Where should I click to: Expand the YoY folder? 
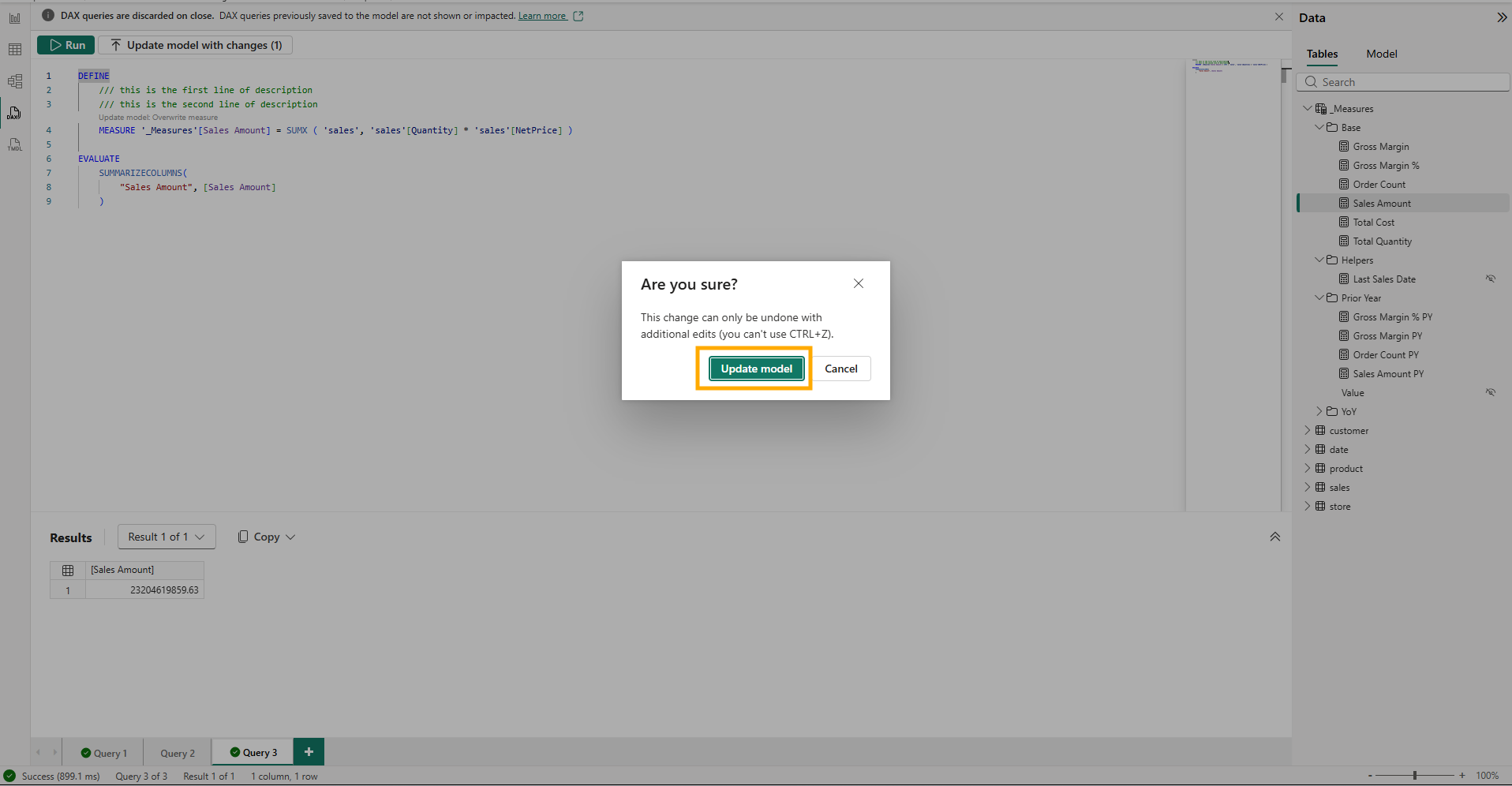(1319, 411)
